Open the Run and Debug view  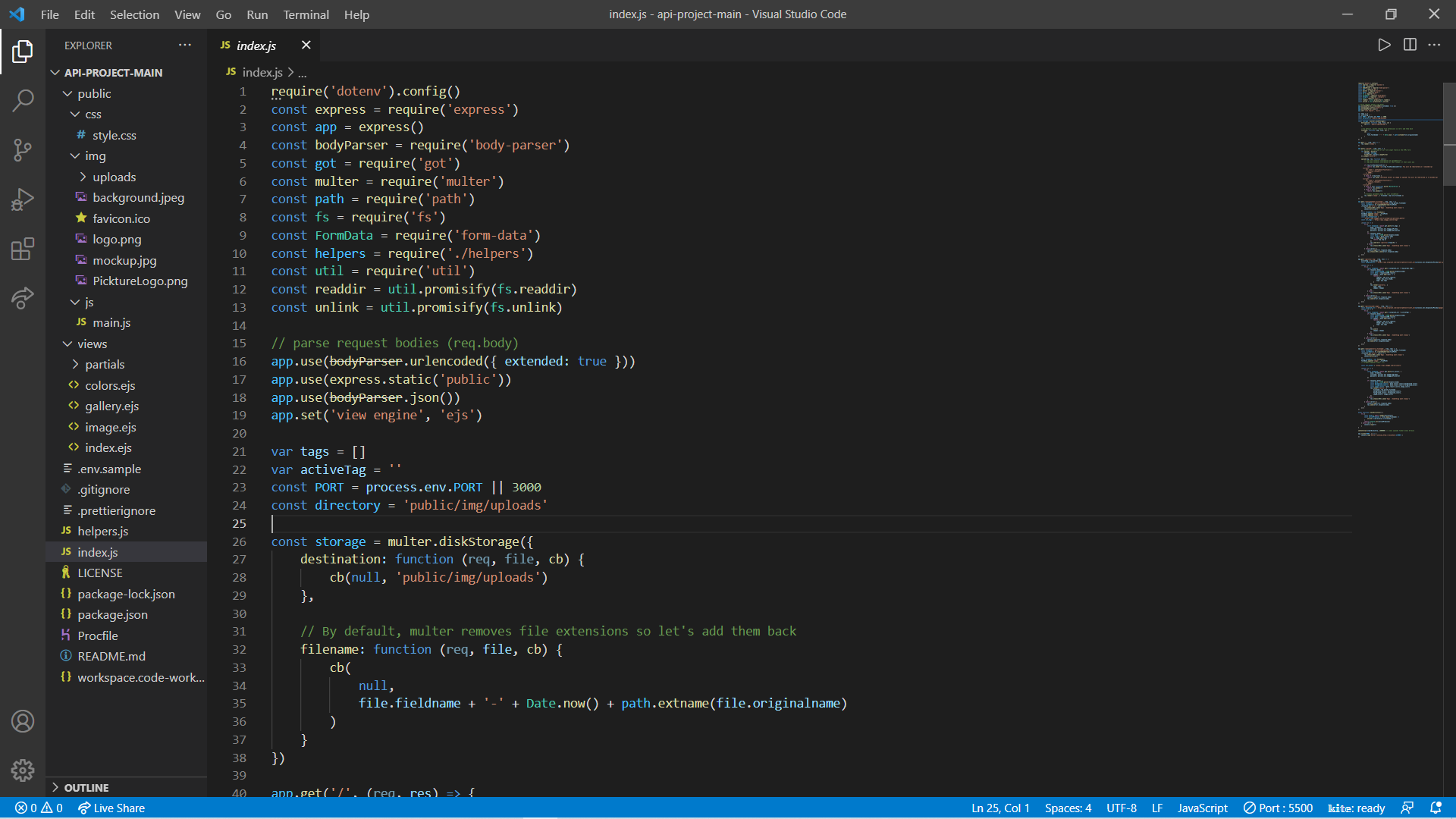click(x=23, y=199)
